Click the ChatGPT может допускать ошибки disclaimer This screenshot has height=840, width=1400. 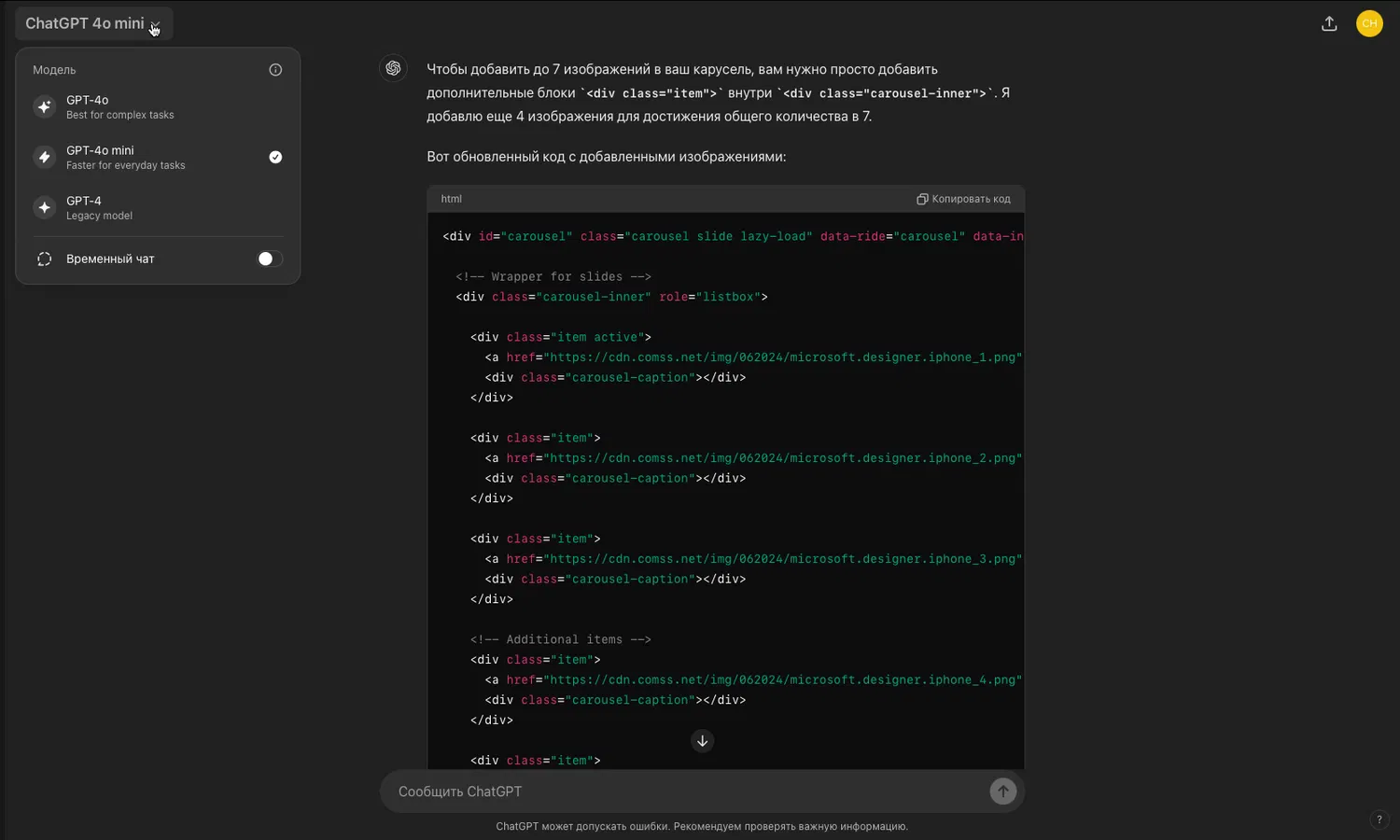[x=702, y=827]
